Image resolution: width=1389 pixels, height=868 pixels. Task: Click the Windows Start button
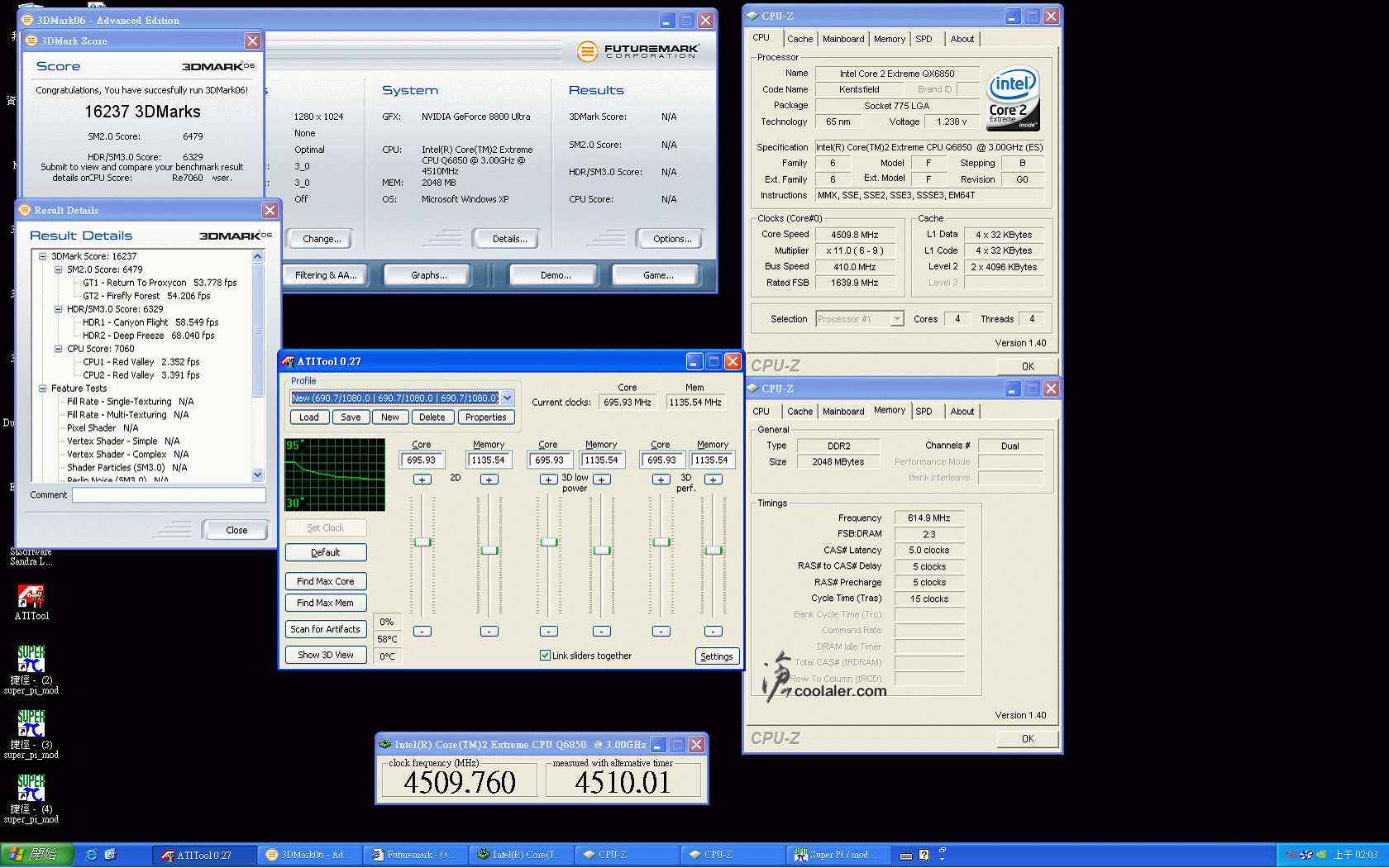coord(37,855)
